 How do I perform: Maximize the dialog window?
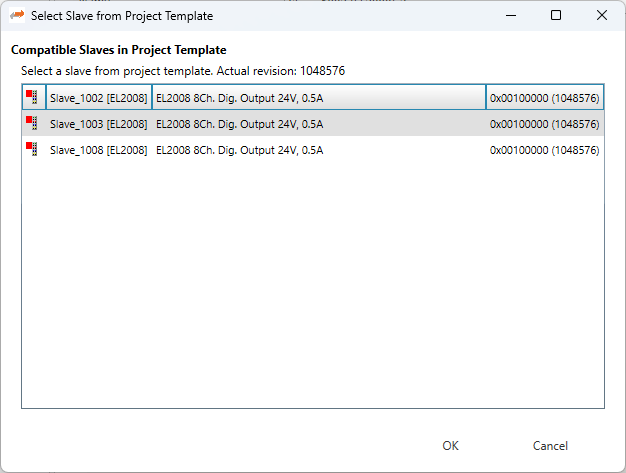(556, 16)
